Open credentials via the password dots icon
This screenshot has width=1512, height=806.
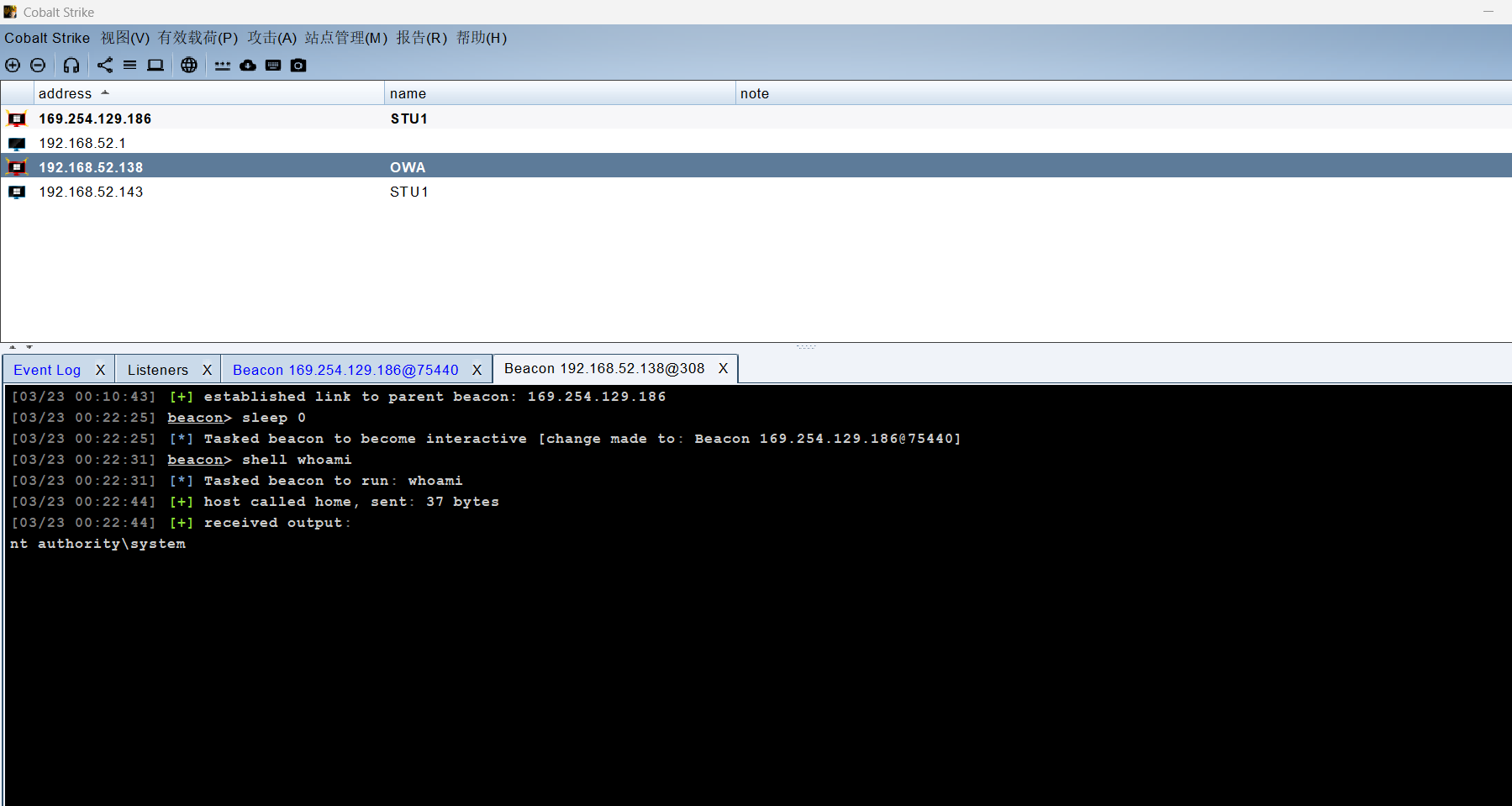[x=223, y=66]
